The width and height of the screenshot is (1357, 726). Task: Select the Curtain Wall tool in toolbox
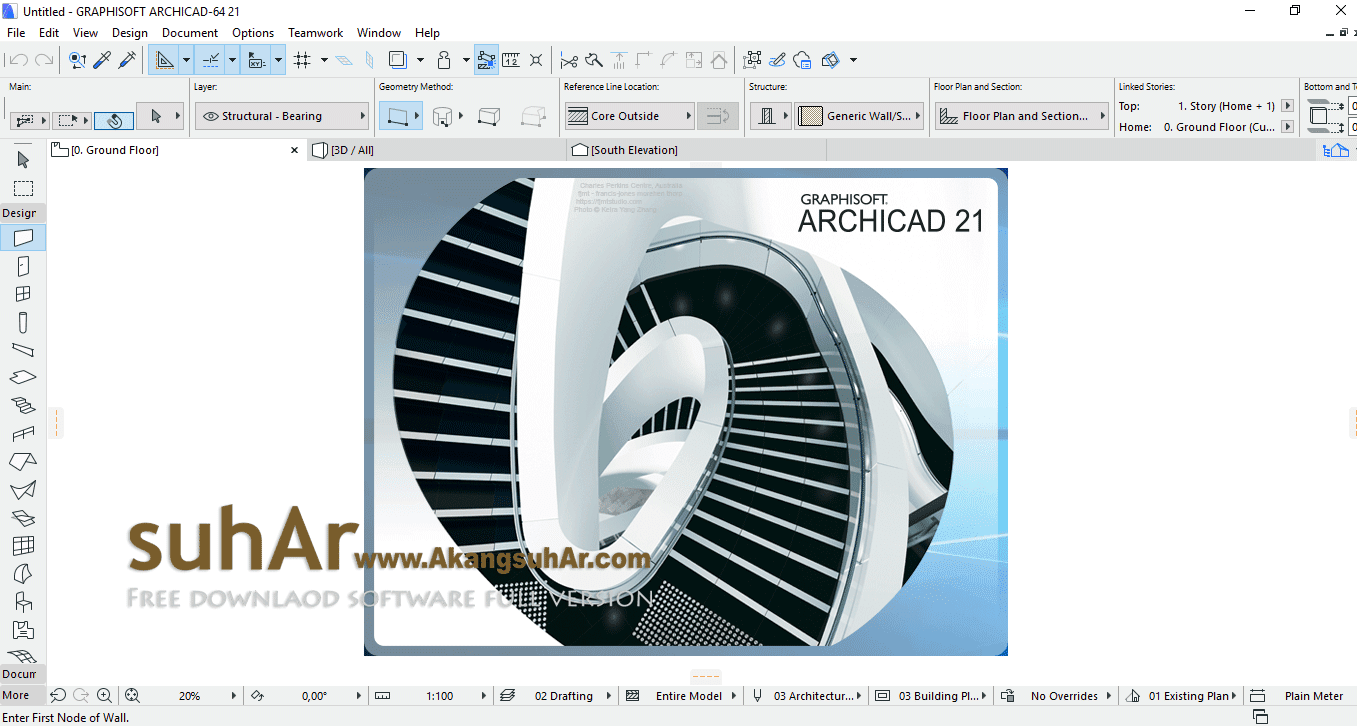[x=23, y=546]
